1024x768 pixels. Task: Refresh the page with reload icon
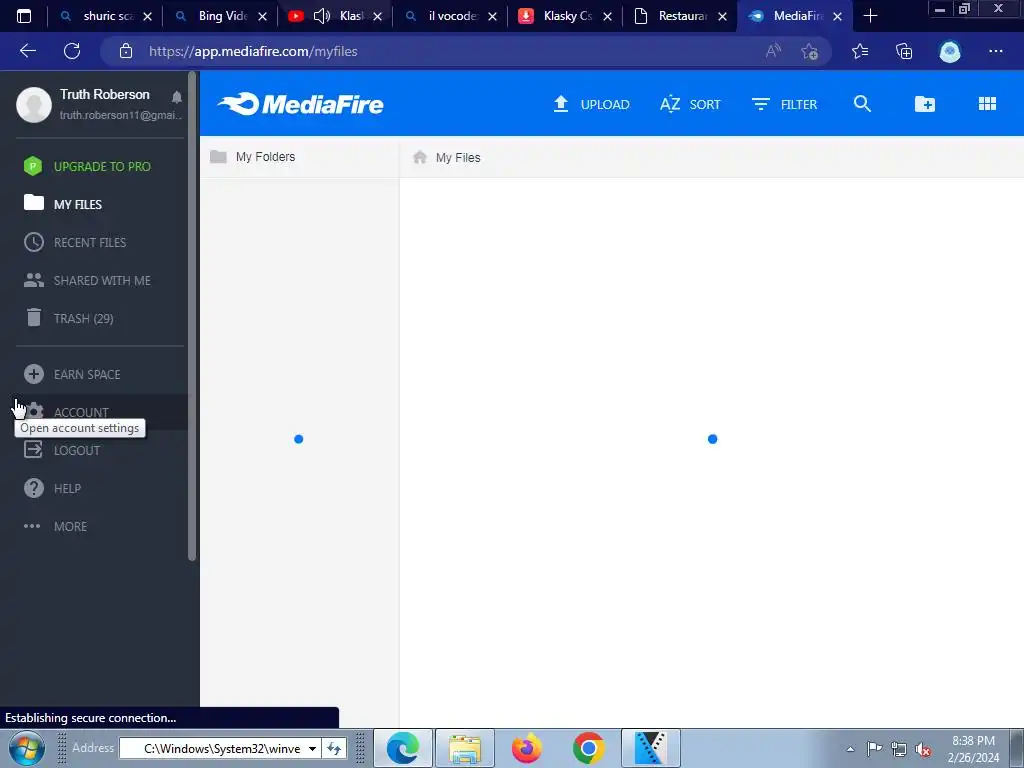[72, 51]
